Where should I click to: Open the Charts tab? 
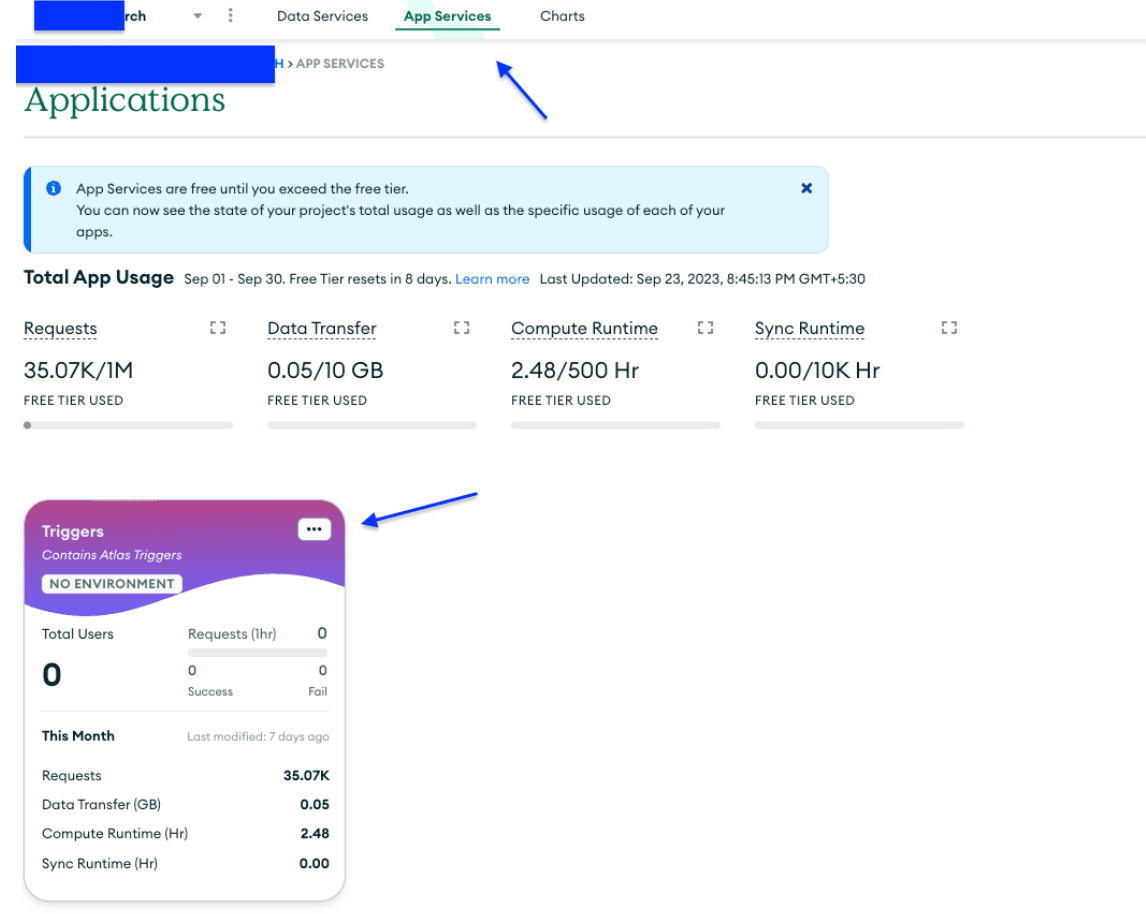[562, 16]
